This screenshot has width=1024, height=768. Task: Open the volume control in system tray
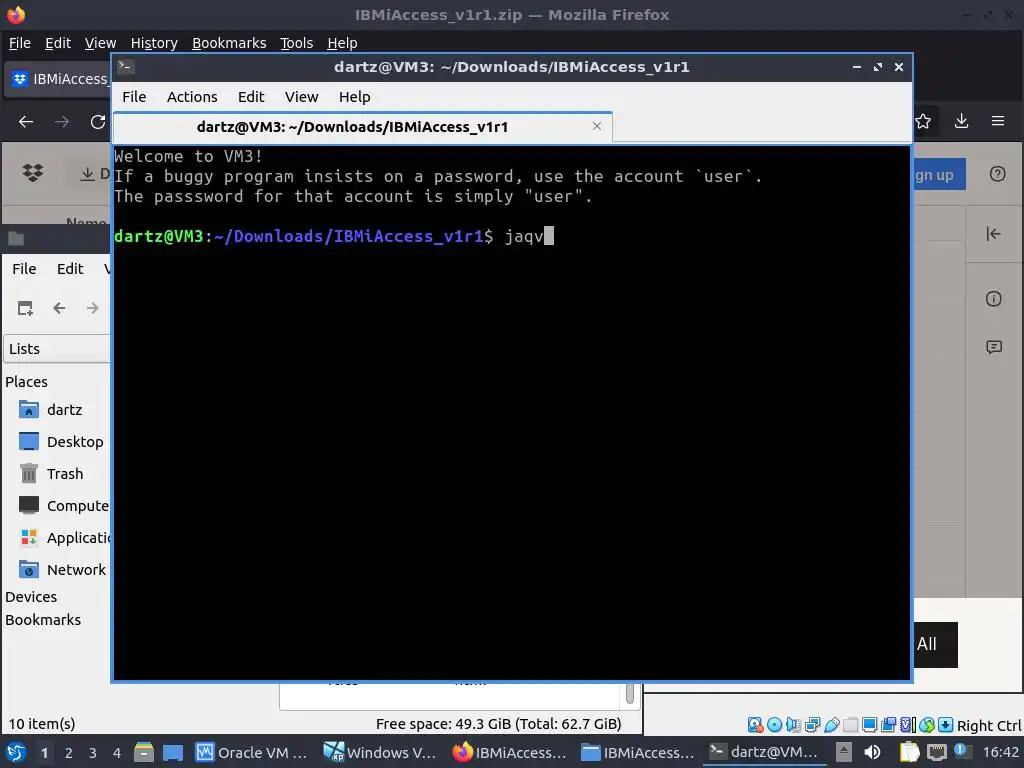tap(872, 752)
